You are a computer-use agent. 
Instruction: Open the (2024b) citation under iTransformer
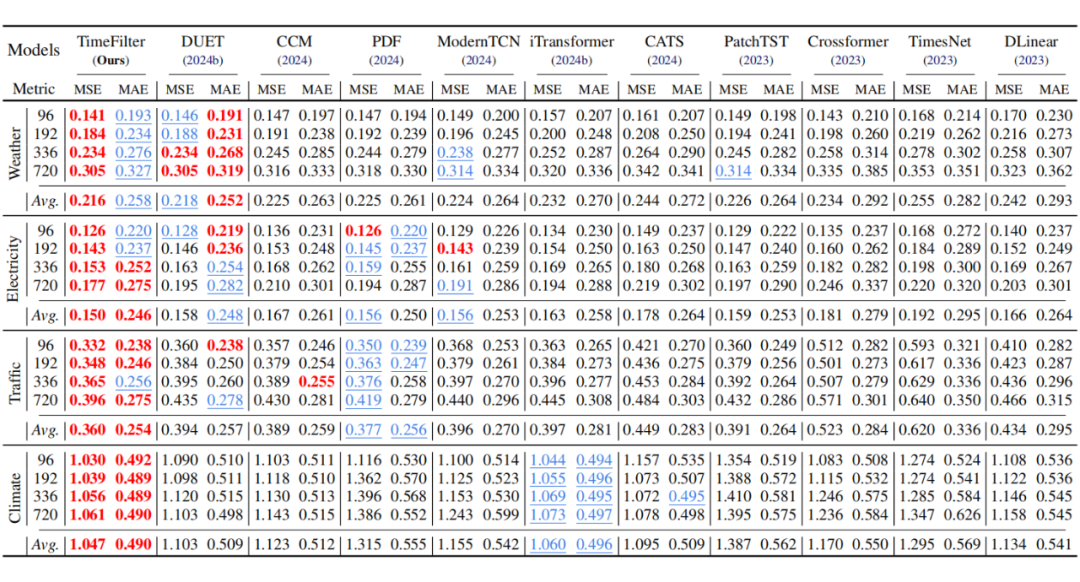point(572,61)
